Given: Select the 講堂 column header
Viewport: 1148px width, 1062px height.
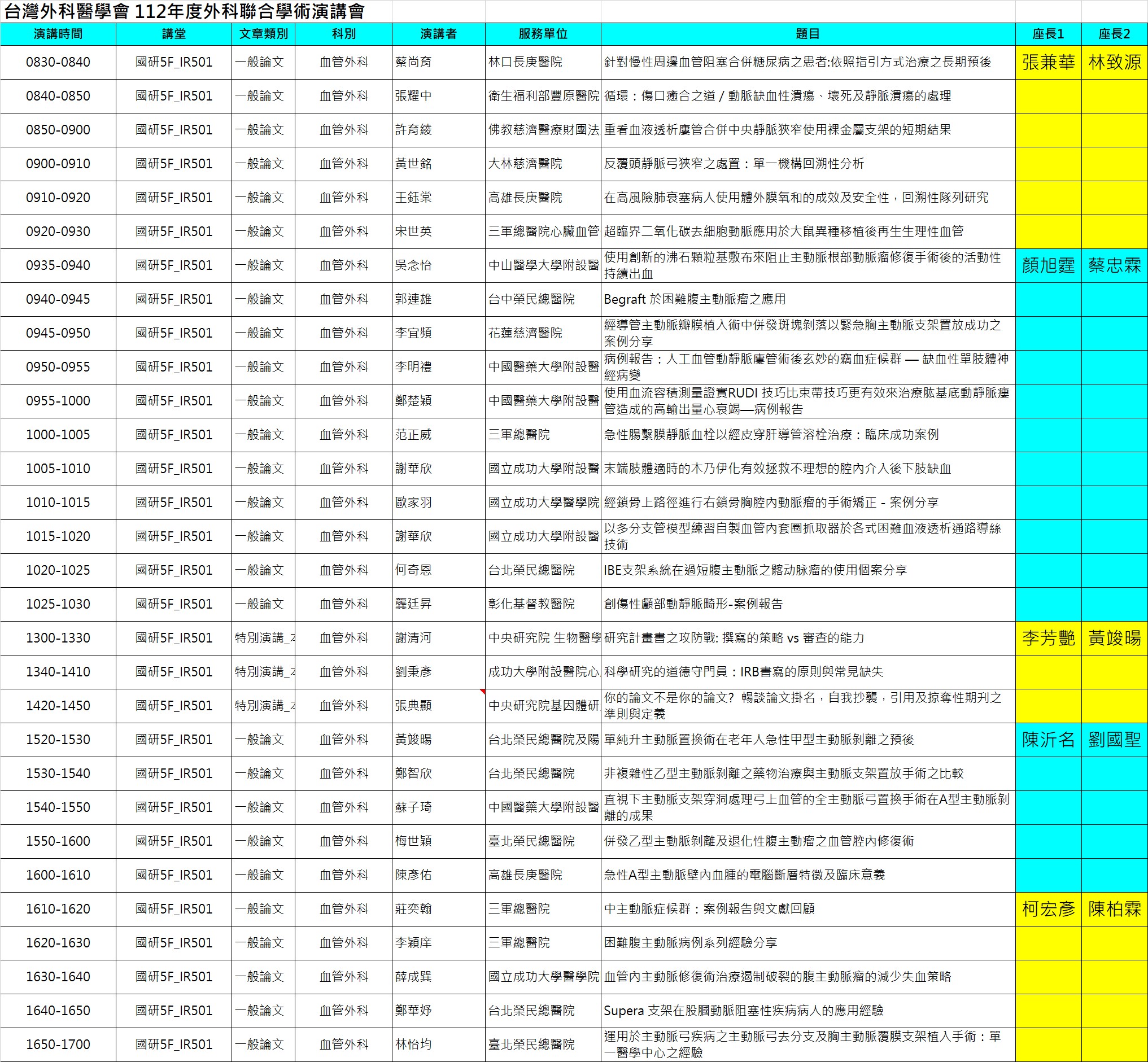Looking at the screenshot, I should [x=173, y=34].
